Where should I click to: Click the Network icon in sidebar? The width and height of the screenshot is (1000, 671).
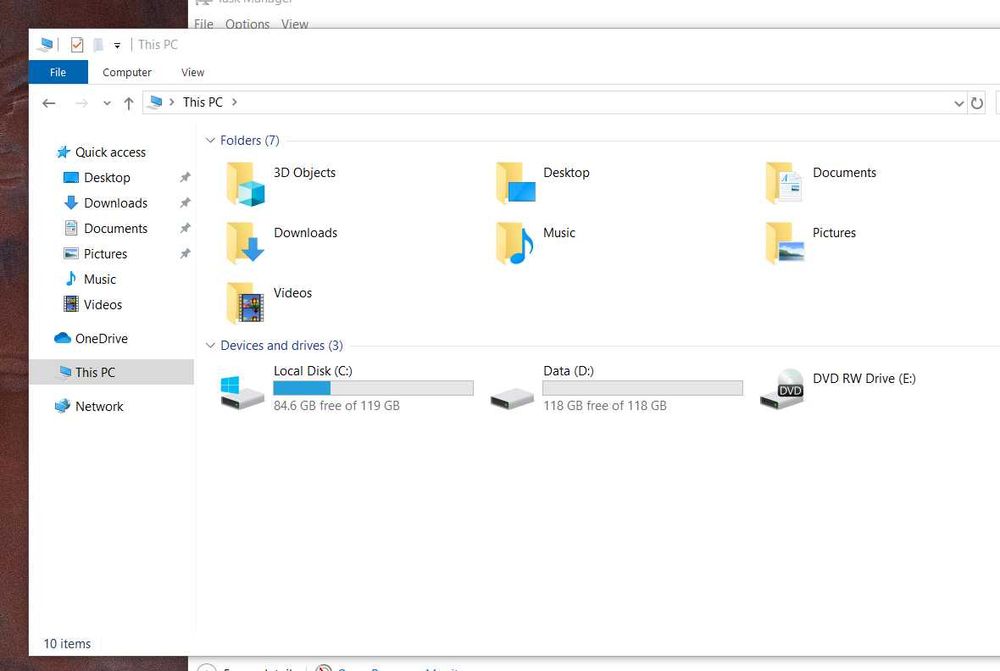pos(62,406)
